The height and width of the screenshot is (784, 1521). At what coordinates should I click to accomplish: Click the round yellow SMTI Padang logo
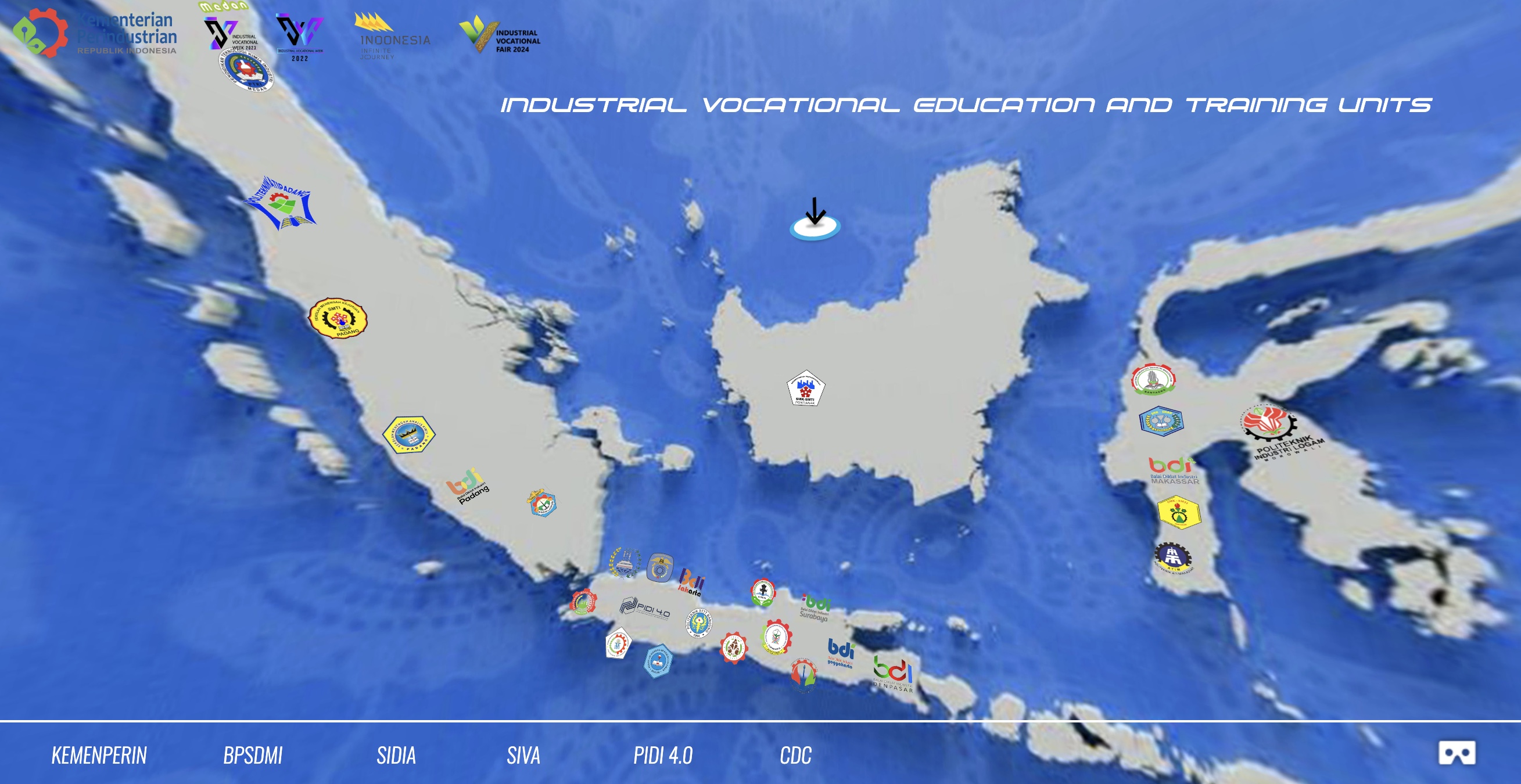point(338,318)
